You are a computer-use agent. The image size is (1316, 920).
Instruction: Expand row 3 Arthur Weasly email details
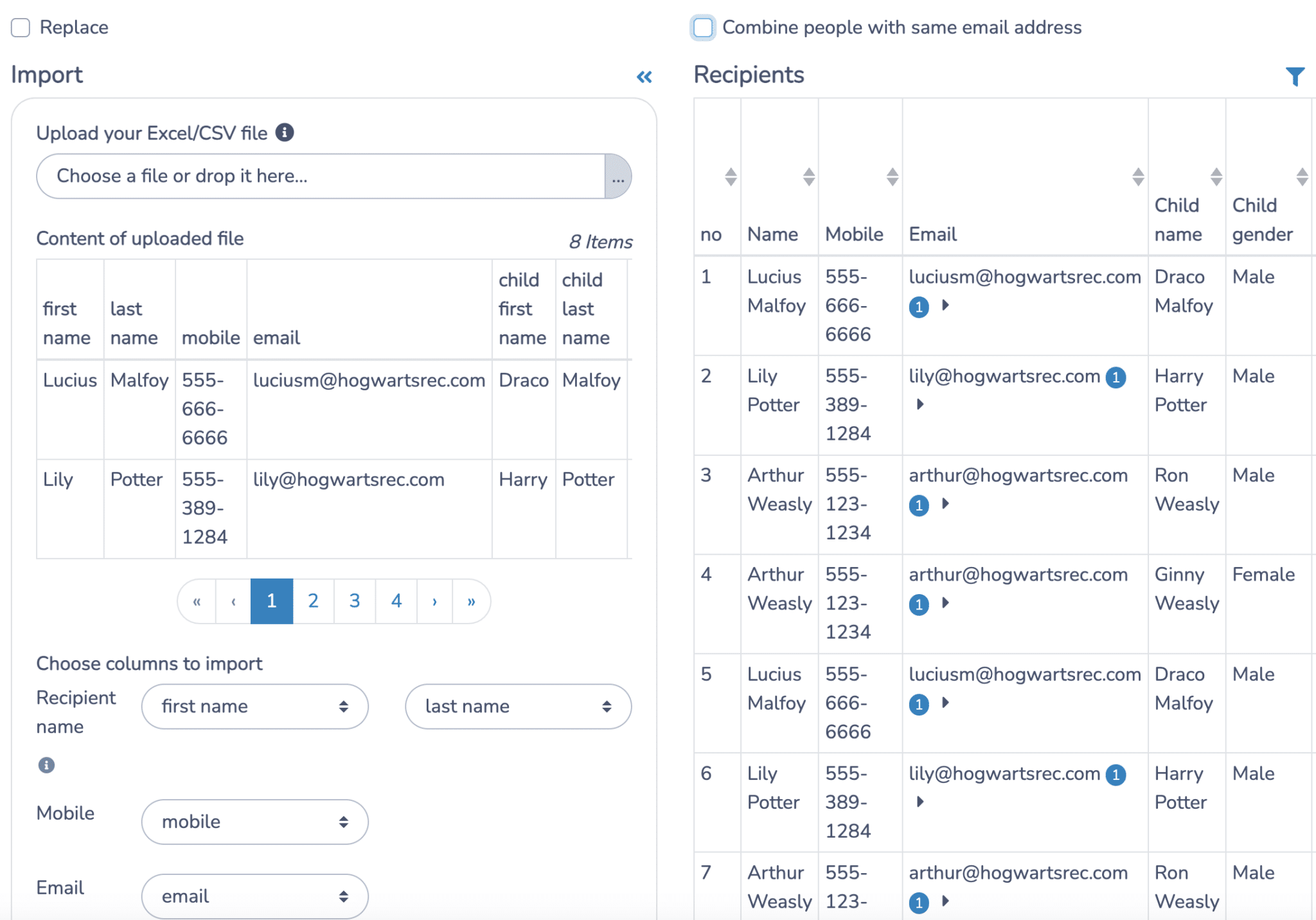click(945, 504)
